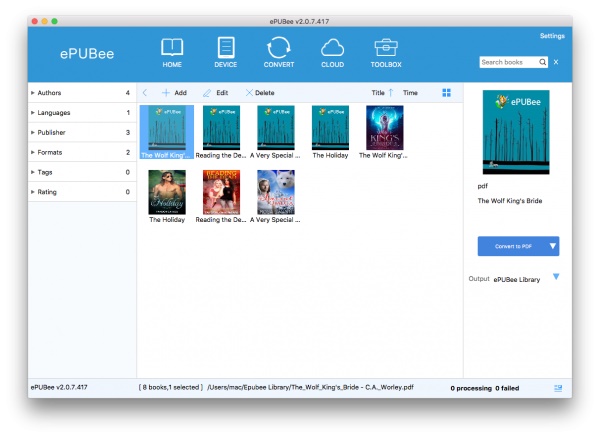
Task: Click the Publisher count '3'
Action: click(x=128, y=132)
